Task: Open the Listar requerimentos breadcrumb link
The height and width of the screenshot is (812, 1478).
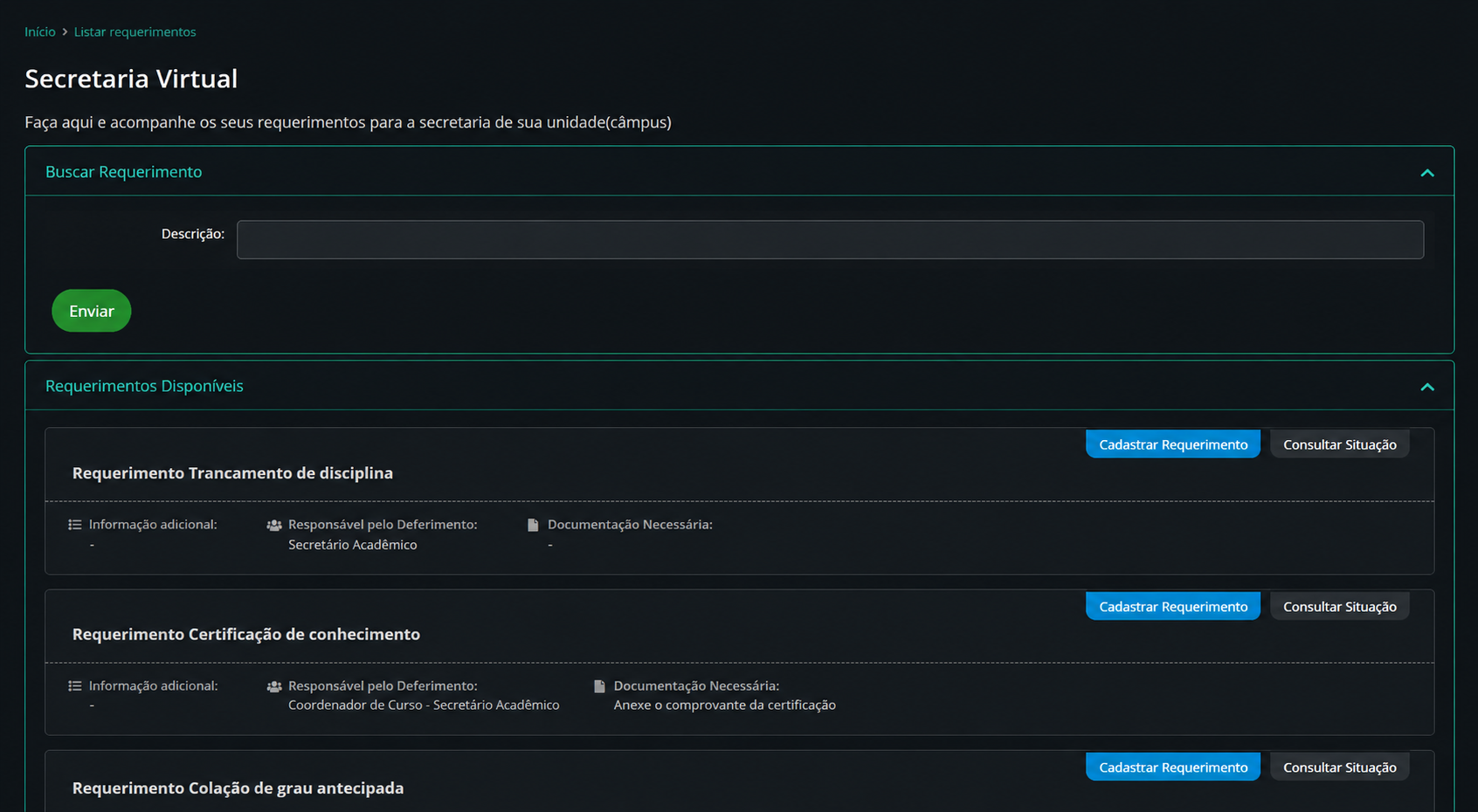Action: pos(135,31)
